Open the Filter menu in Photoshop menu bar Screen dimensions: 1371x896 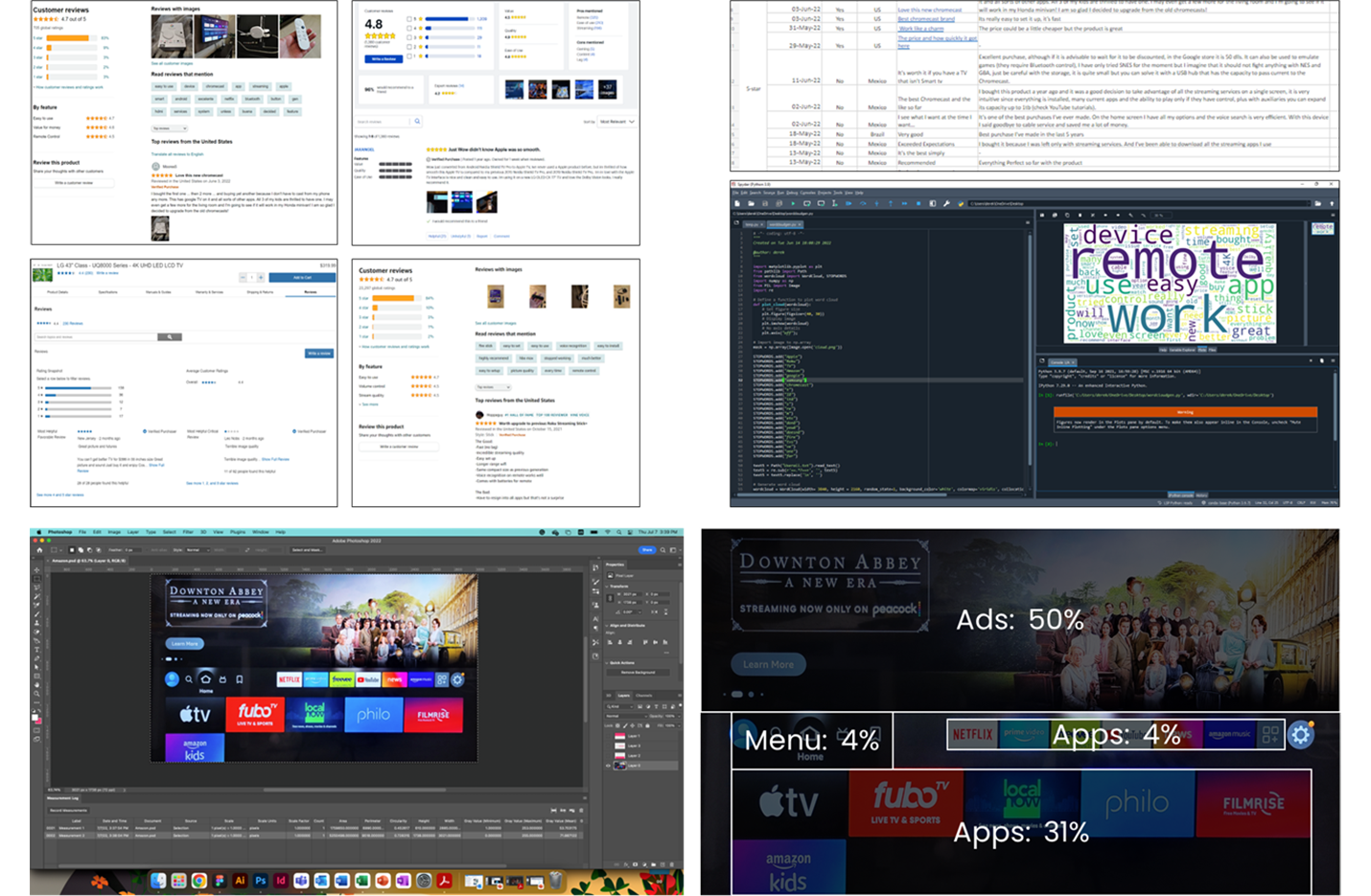[188, 532]
